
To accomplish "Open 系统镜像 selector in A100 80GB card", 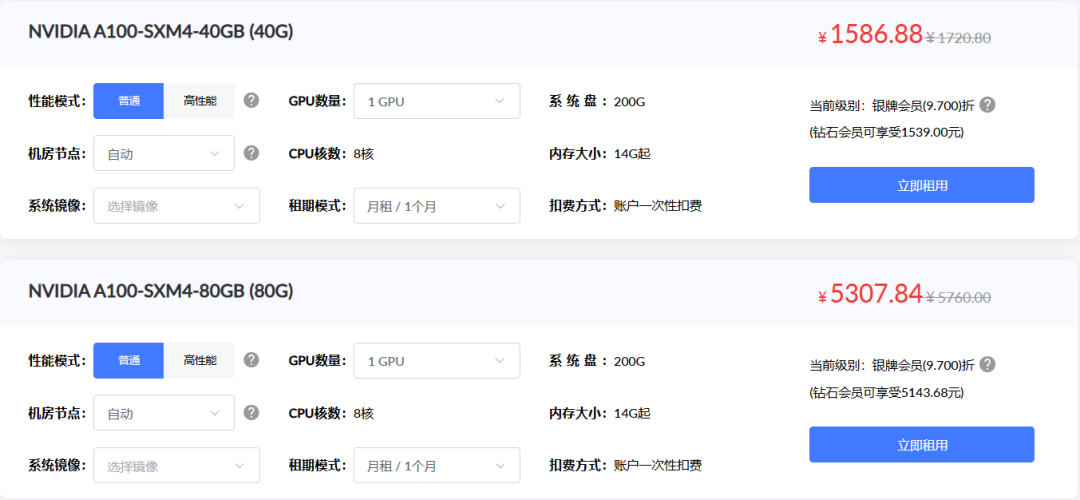I will pos(177,466).
